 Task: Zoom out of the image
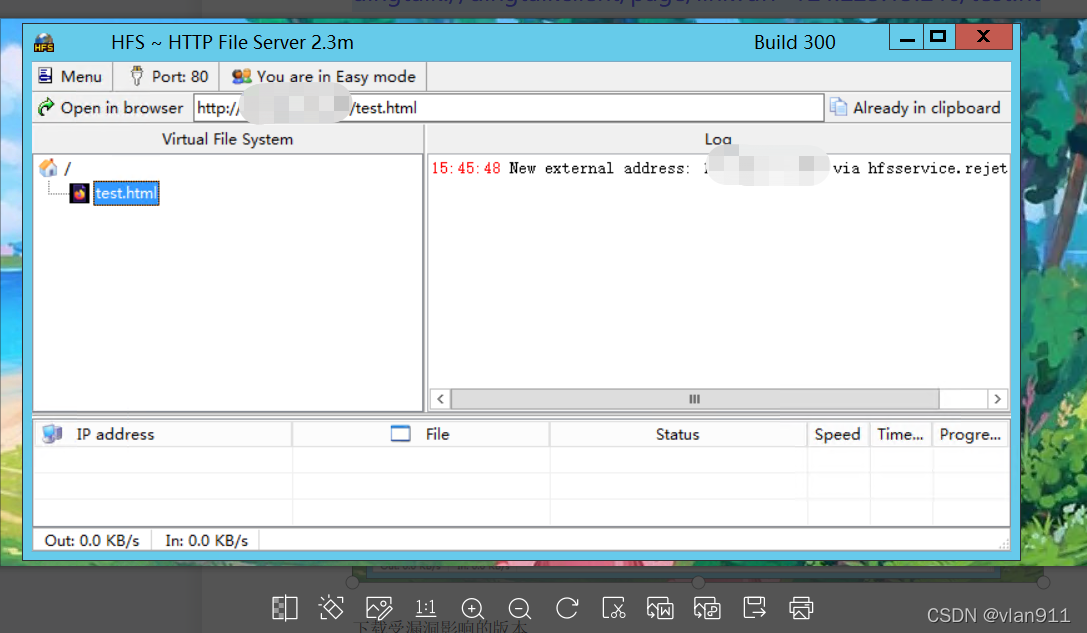(x=519, y=608)
